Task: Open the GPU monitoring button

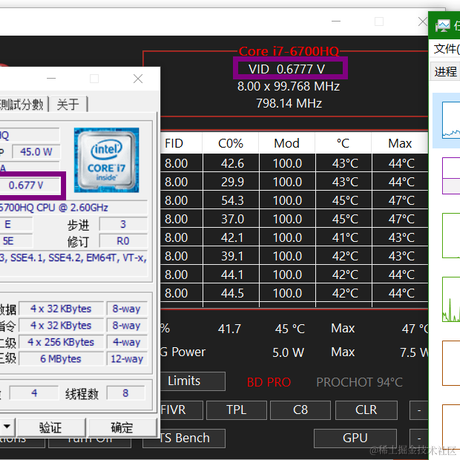Action: point(355,438)
